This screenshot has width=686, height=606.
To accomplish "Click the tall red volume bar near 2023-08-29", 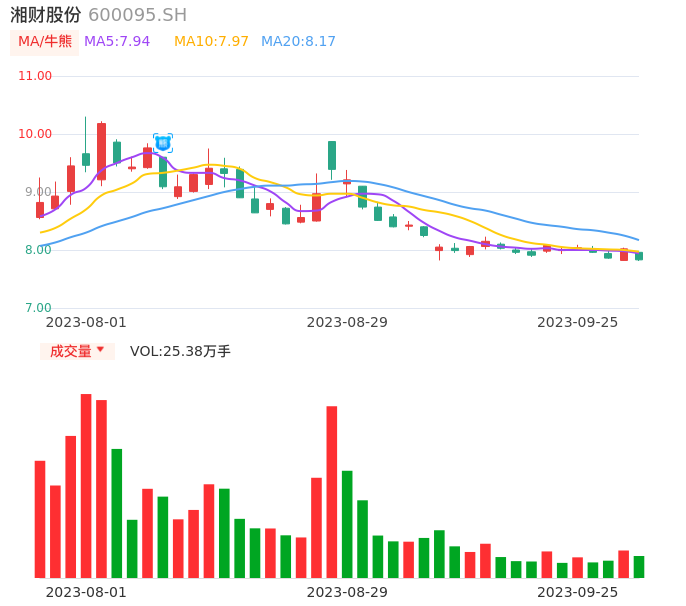I will click(332, 492).
